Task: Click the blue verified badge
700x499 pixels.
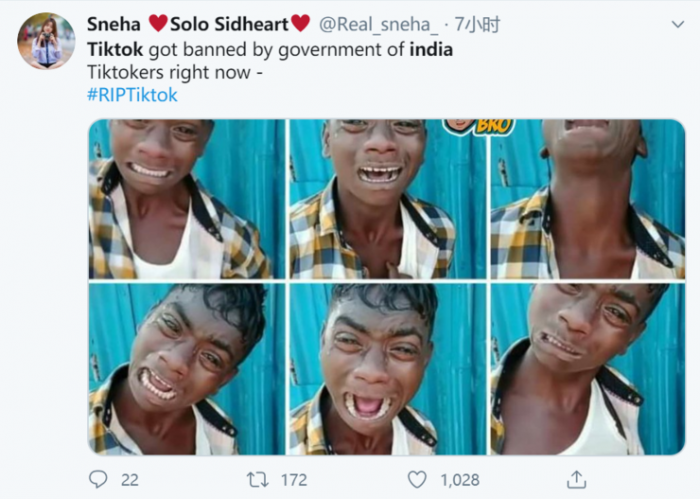Action: (300, 23)
